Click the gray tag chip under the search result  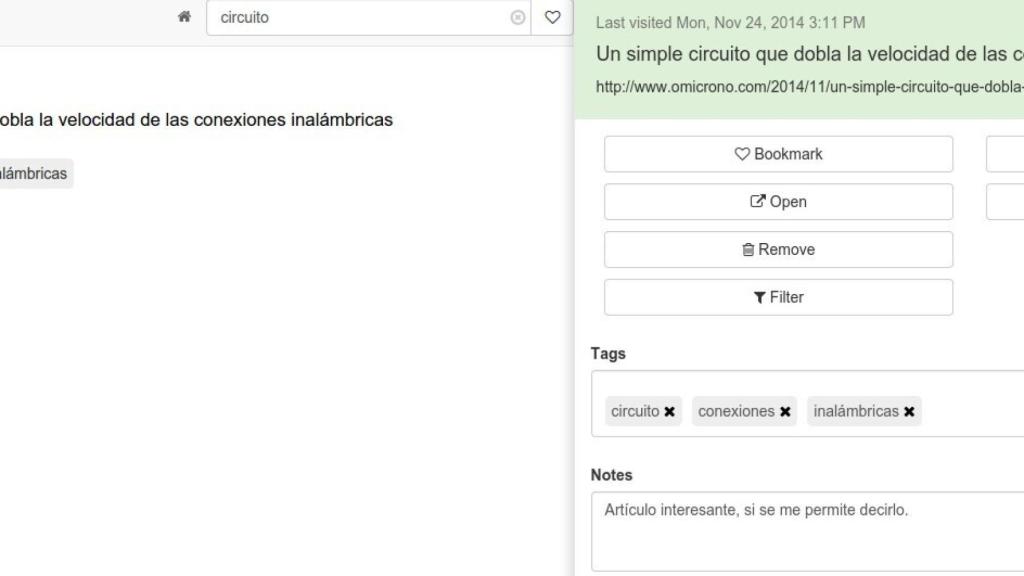tap(34, 174)
